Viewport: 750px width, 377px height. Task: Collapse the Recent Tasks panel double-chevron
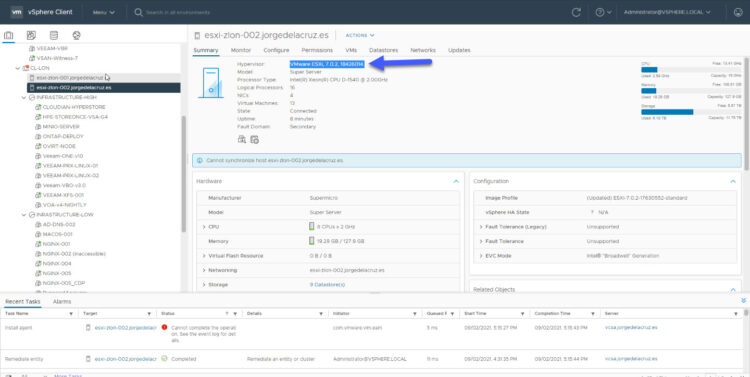[743, 301]
